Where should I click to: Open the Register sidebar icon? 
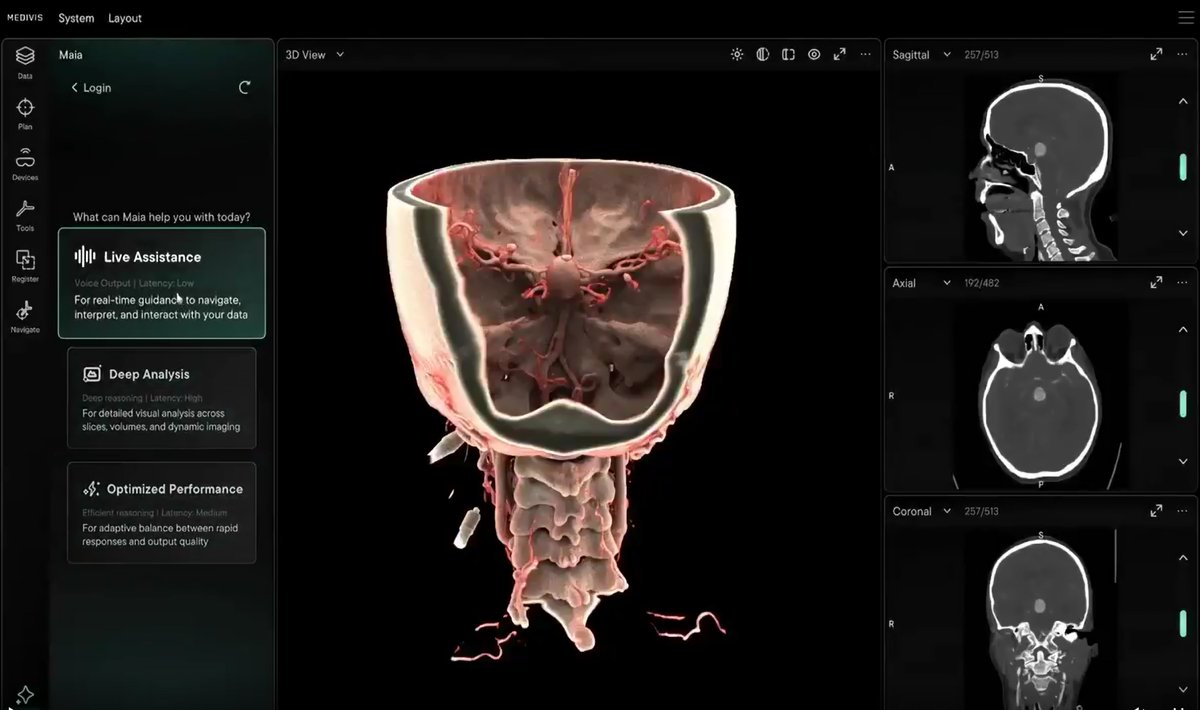pos(25,260)
